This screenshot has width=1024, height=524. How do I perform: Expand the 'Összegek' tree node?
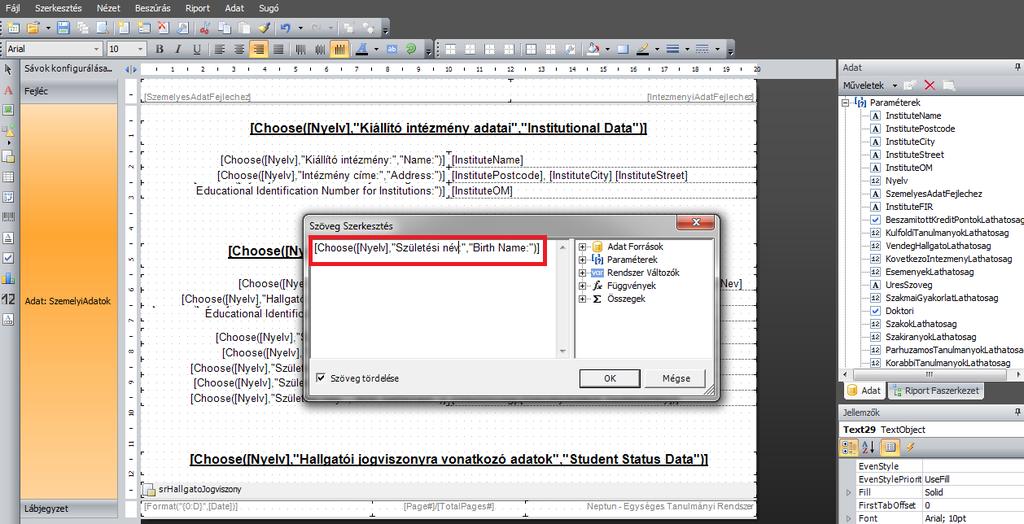(x=582, y=299)
